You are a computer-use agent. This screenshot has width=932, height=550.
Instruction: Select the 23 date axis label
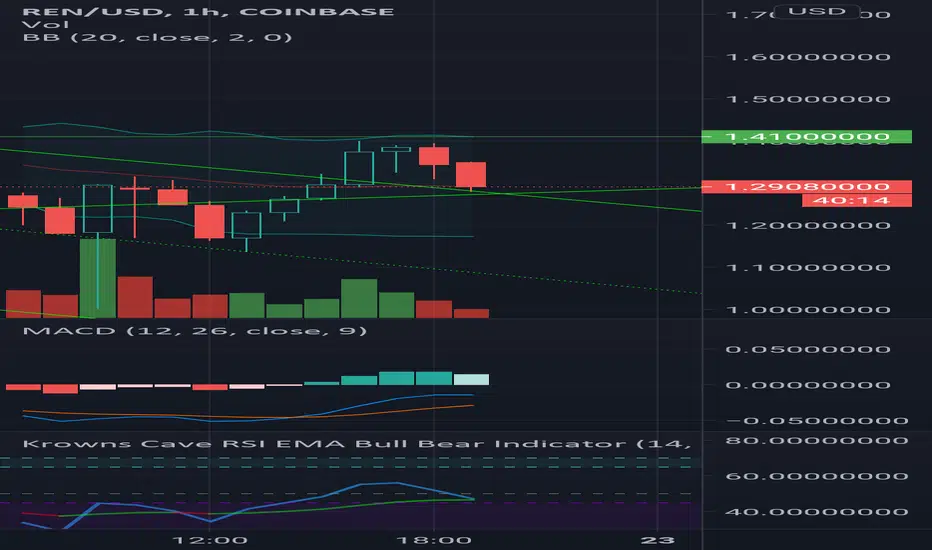(x=658, y=540)
